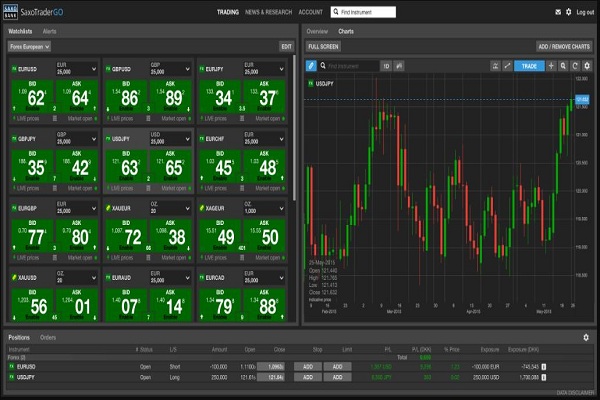The height and width of the screenshot is (400, 600).
Task: Click Log out
Action: coord(585,12)
